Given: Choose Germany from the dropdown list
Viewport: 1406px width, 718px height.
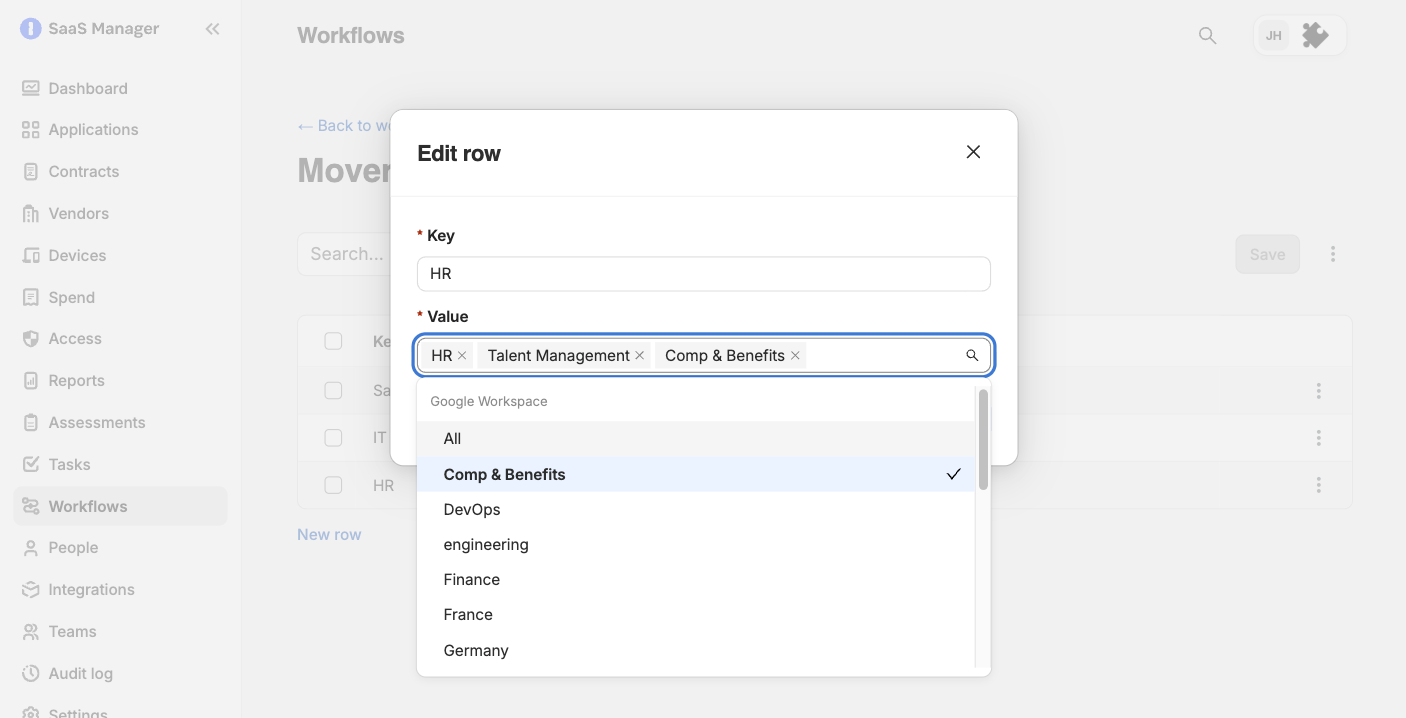Looking at the screenshot, I should click(x=696, y=651).
